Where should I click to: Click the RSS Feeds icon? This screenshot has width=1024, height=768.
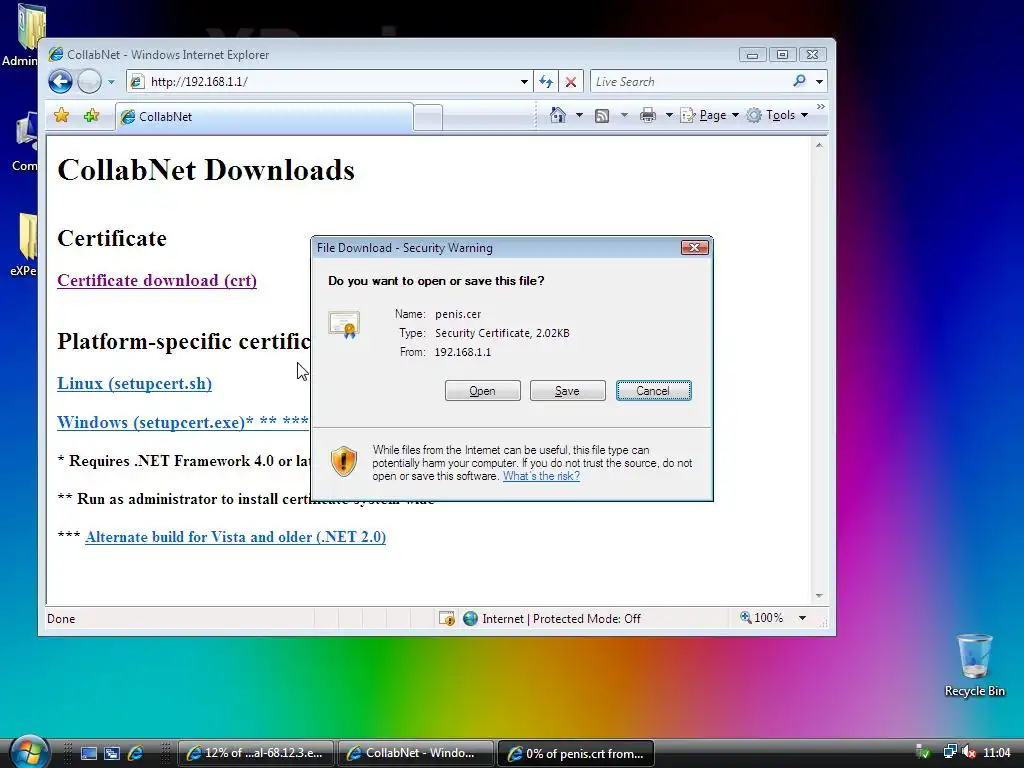[x=602, y=116]
